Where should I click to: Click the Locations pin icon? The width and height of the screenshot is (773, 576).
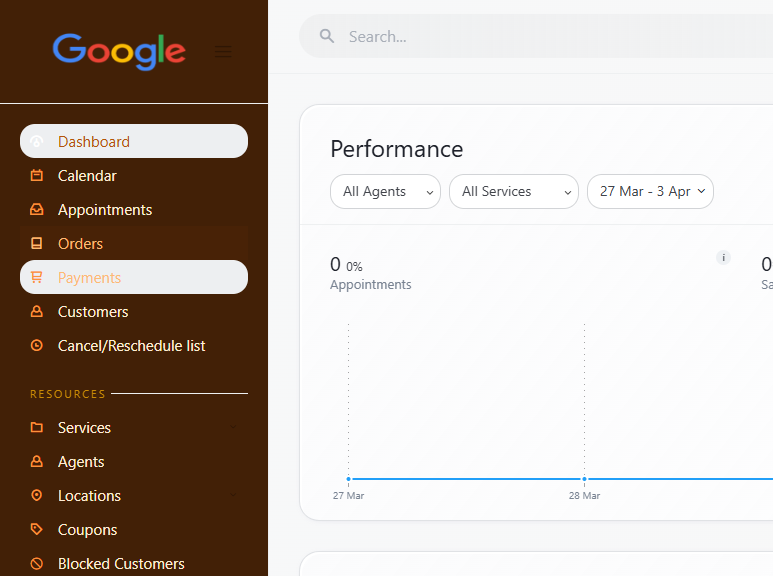(37, 496)
